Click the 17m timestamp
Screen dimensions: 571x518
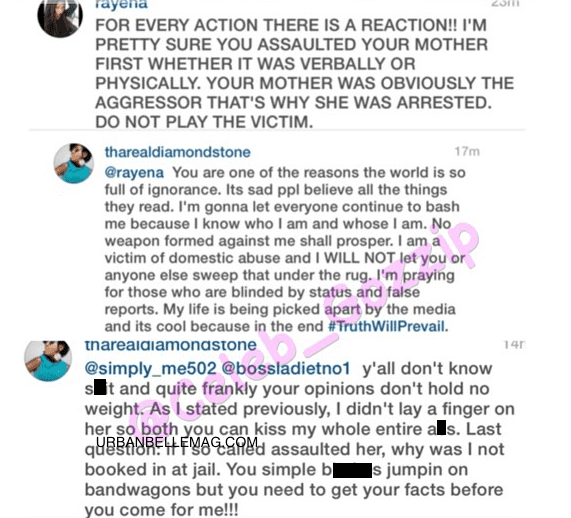click(x=467, y=151)
